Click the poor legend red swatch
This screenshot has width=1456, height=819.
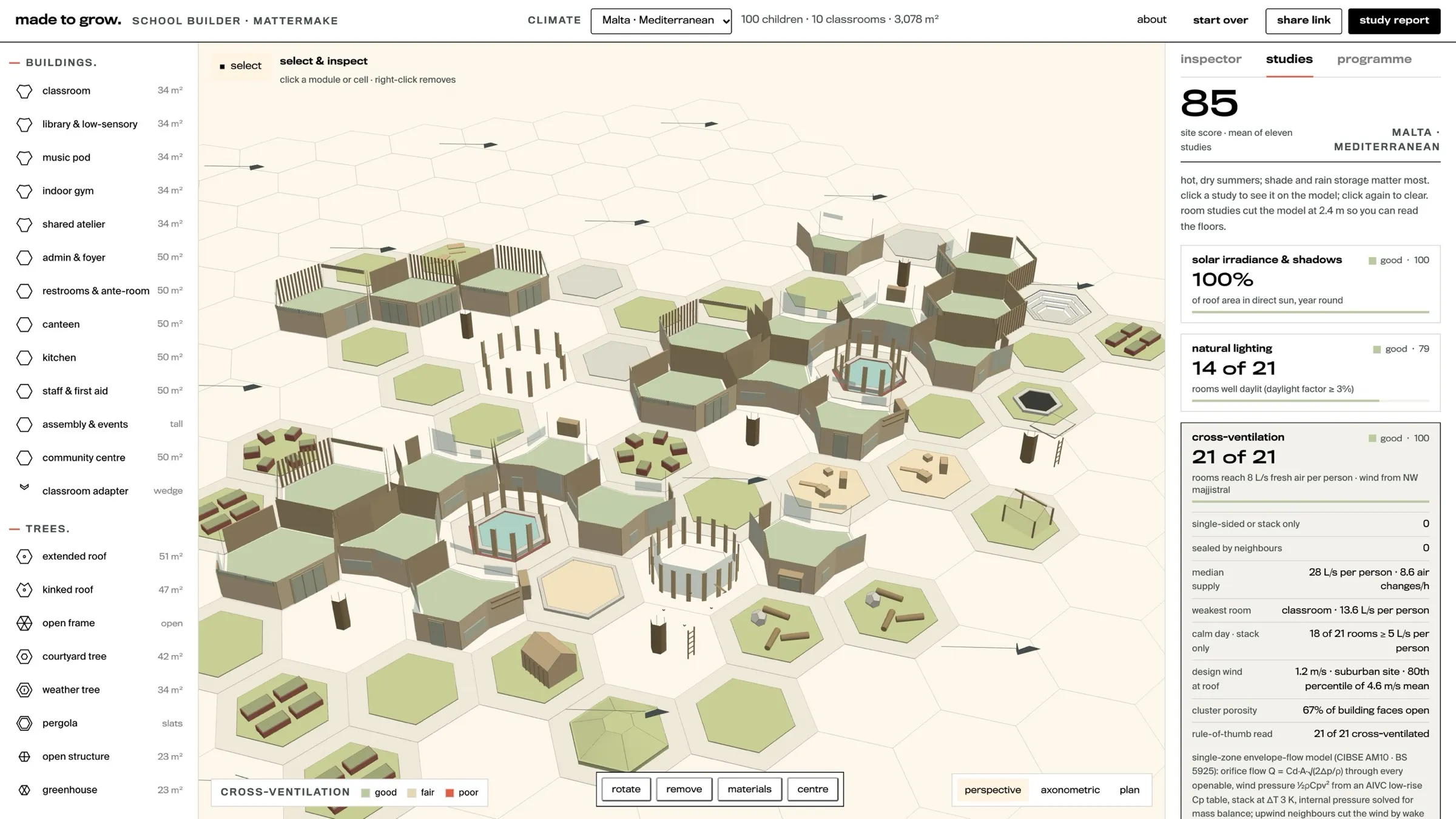(x=450, y=793)
